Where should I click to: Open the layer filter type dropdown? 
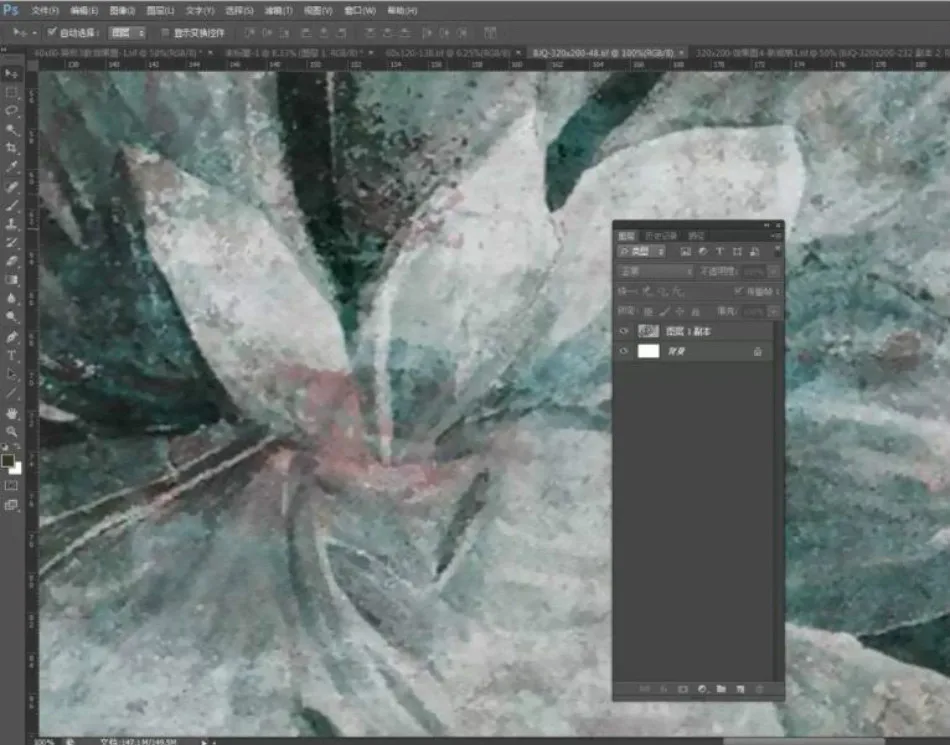click(x=642, y=251)
